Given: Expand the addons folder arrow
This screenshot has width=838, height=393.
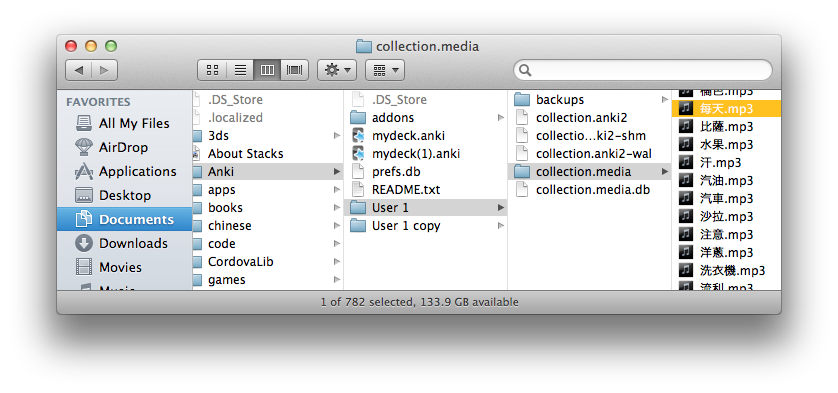Looking at the screenshot, I should coord(501,118).
